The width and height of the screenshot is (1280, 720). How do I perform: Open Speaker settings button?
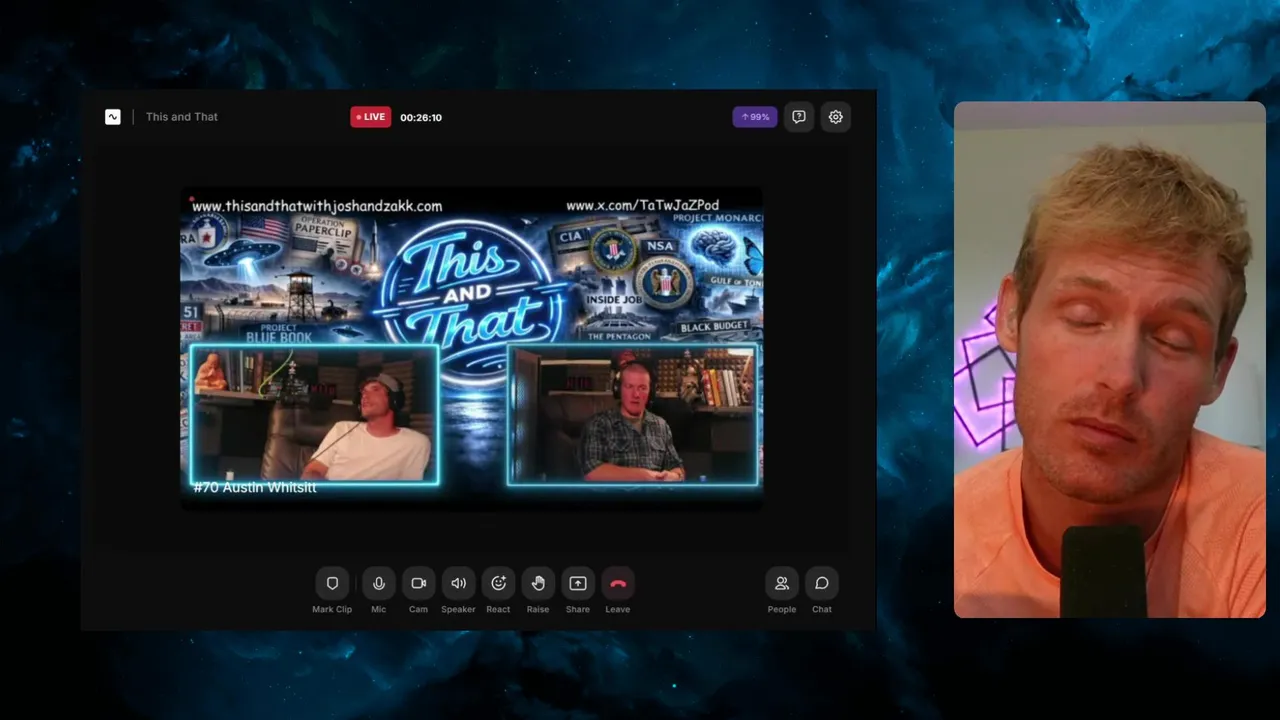tap(458, 583)
